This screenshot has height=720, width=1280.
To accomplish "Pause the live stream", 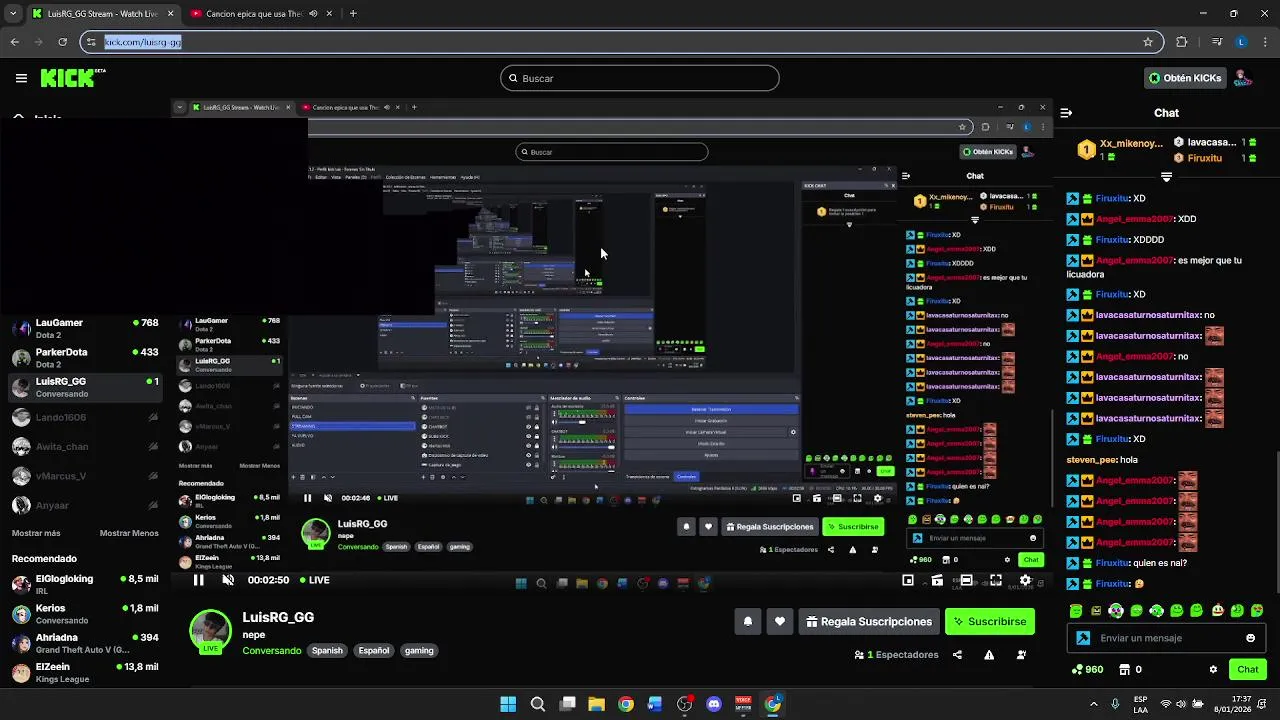I will coord(198,580).
